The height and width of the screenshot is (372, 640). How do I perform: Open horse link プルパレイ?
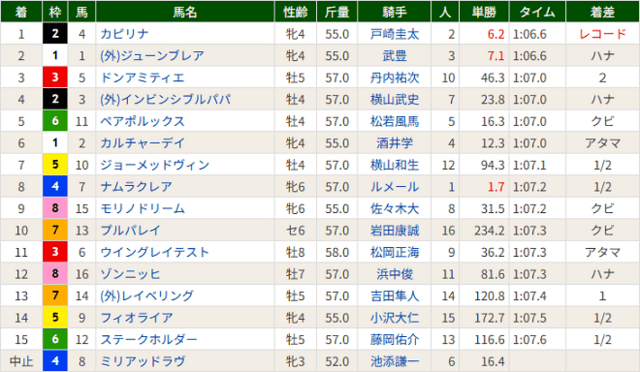point(130,230)
